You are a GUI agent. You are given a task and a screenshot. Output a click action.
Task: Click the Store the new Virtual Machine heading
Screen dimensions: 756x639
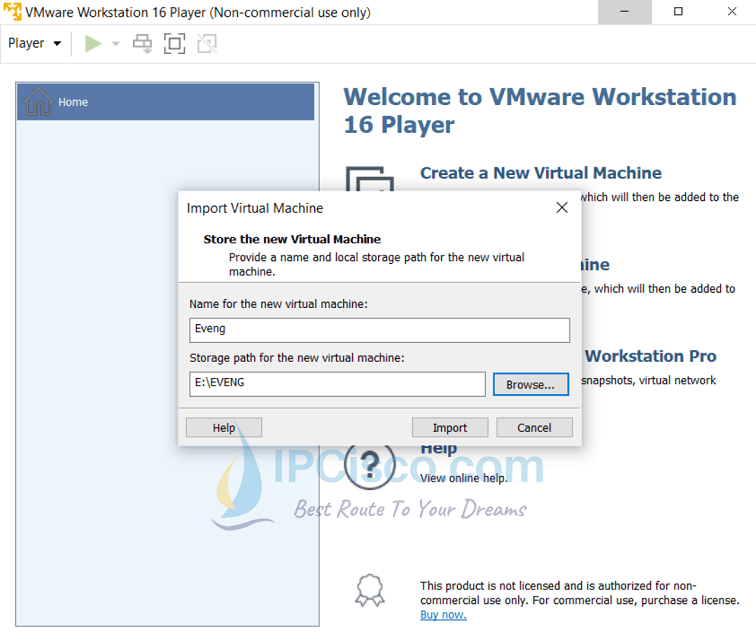pos(292,239)
